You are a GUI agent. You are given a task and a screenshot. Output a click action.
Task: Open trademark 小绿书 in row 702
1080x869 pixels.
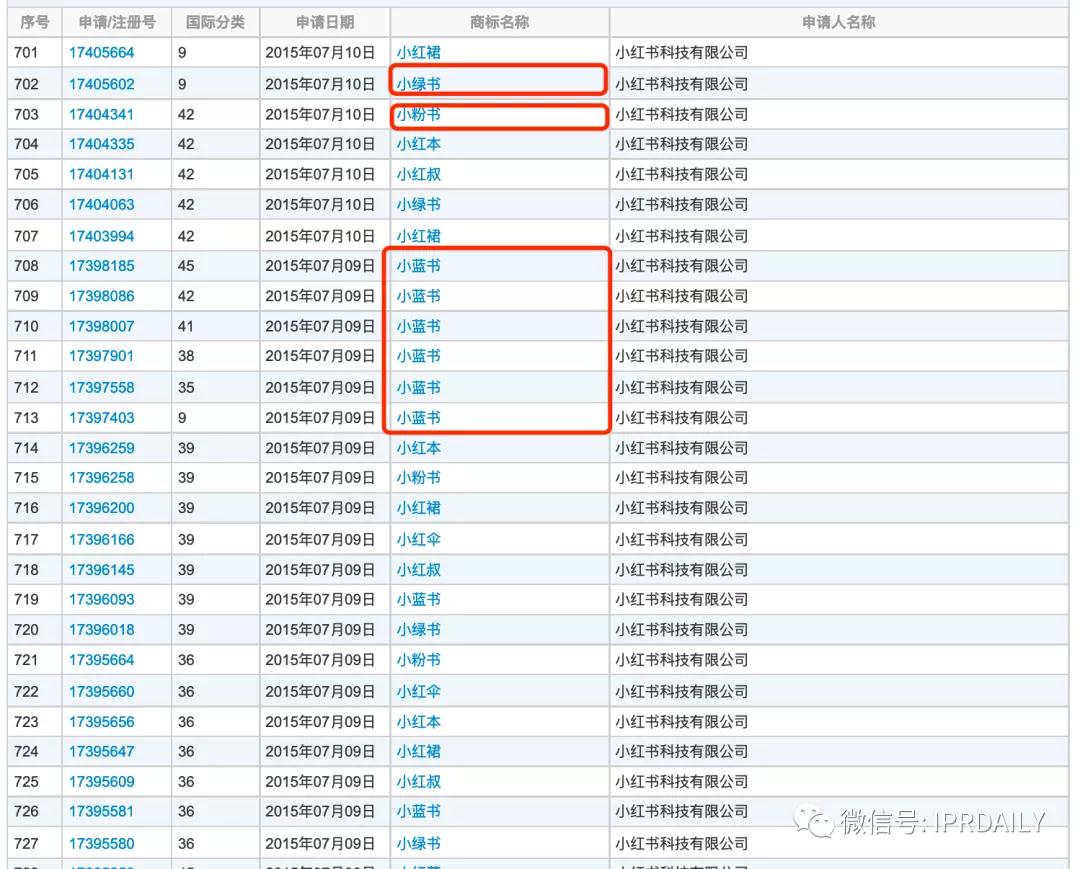pyautogui.click(x=418, y=84)
